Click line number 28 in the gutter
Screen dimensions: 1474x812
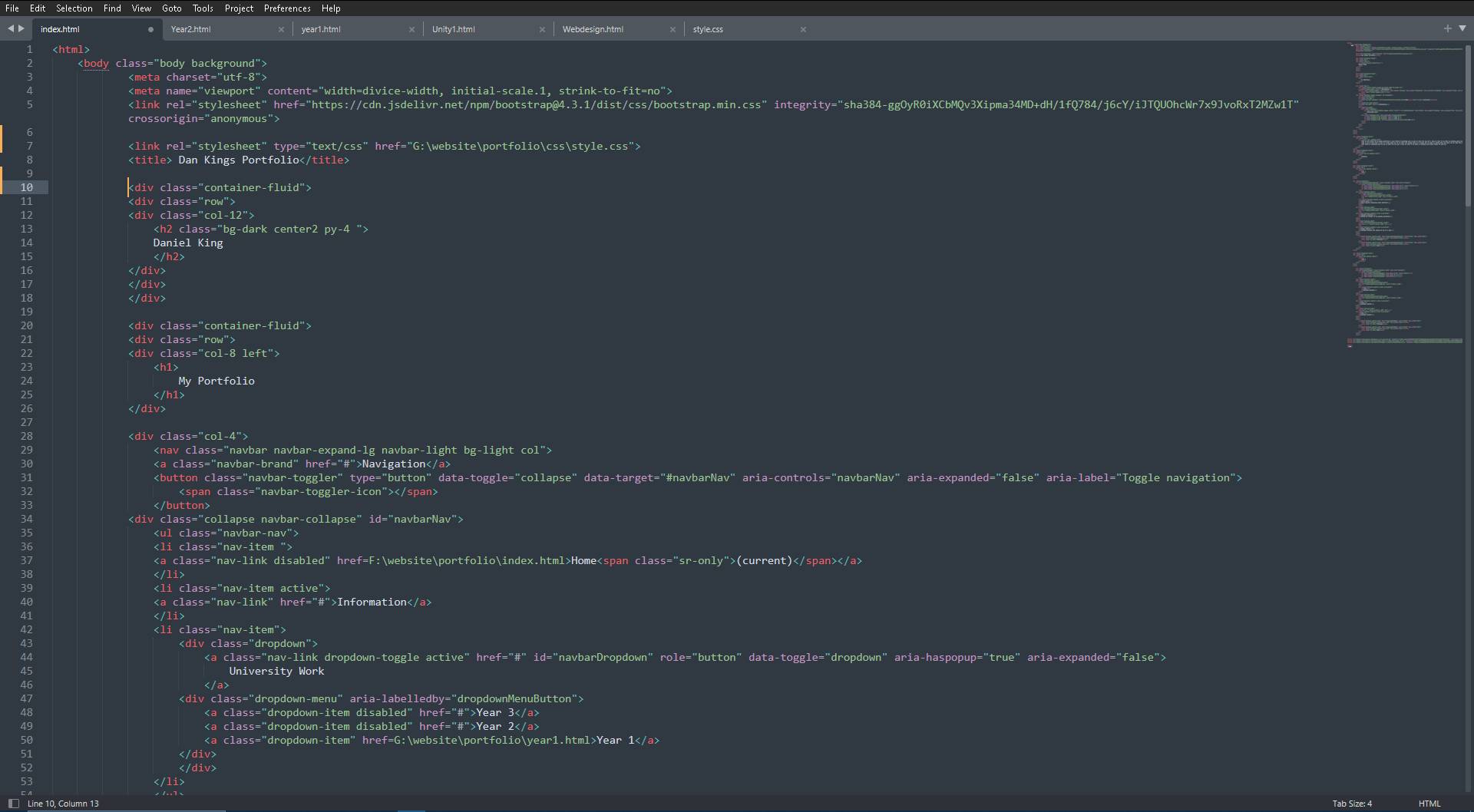[27, 436]
